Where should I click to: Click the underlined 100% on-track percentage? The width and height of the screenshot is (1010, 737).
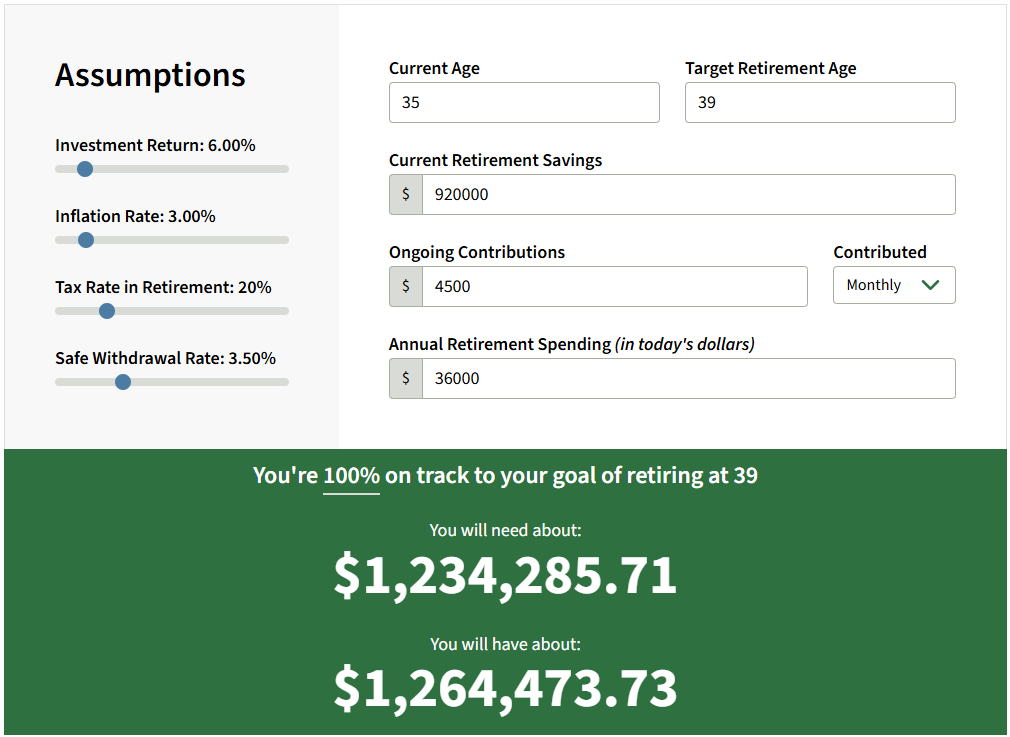coord(351,476)
